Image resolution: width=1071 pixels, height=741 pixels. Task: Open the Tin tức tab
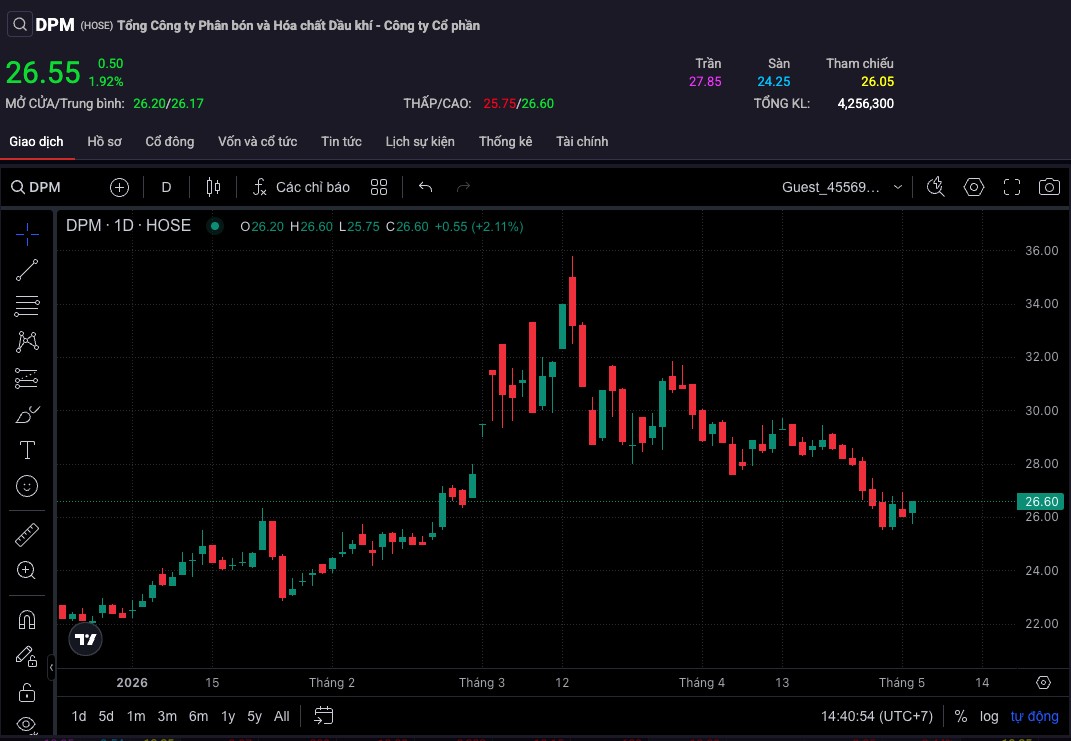[x=342, y=141]
